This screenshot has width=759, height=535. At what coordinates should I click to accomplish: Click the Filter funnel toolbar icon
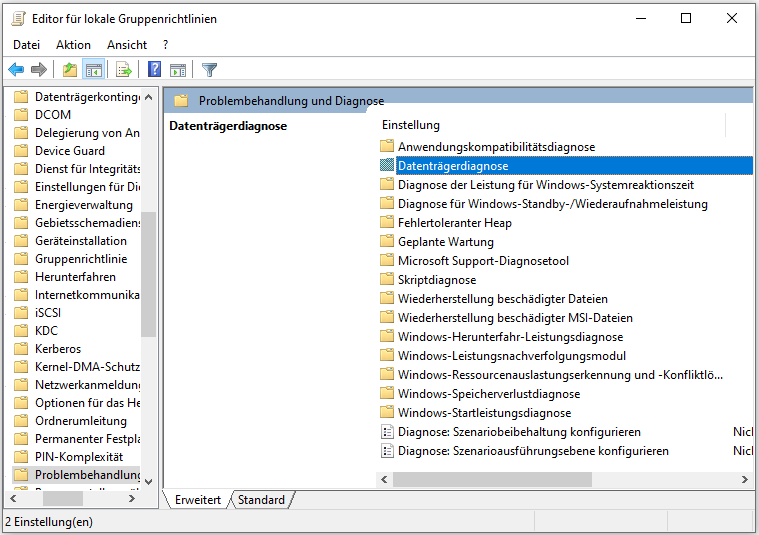pos(210,70)
